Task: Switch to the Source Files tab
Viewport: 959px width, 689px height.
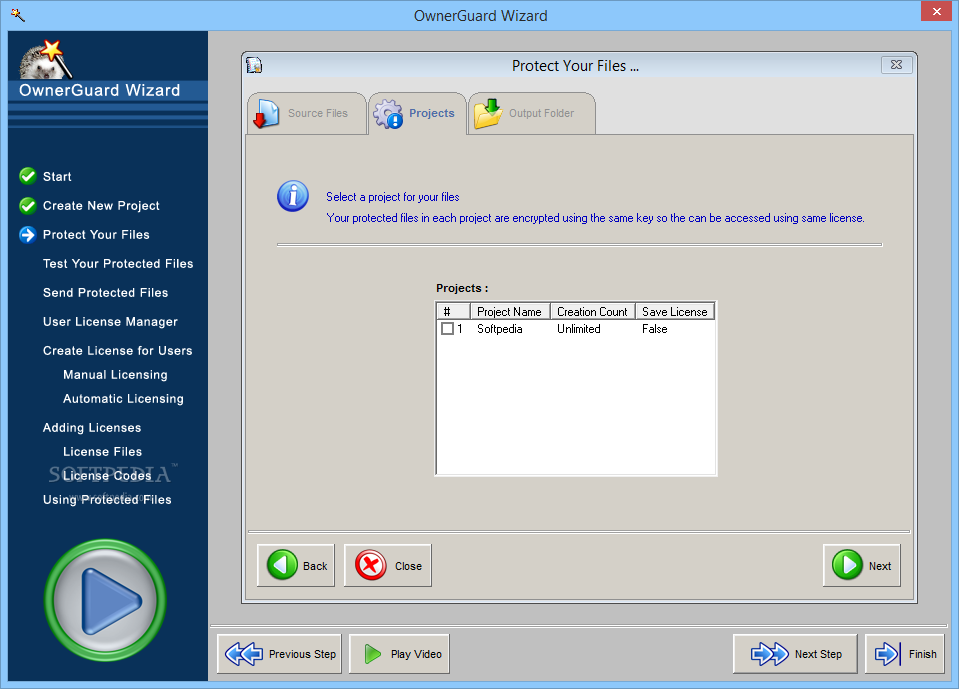Action: pyautogui.click(x=306, y=114)
